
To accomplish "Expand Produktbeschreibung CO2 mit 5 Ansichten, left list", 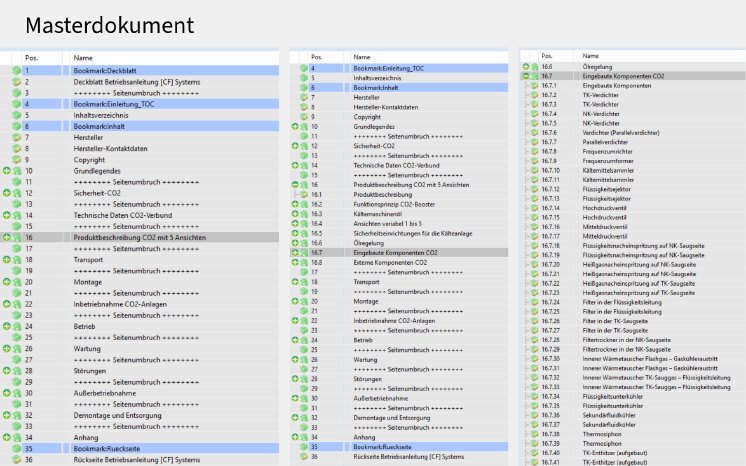I will (x=7, y=237).
